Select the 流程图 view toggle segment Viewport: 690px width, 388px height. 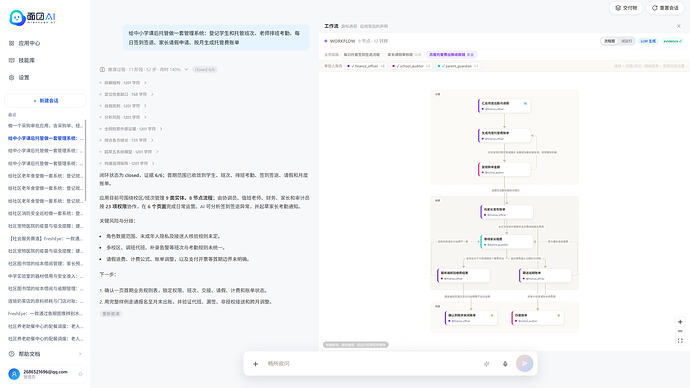[x=609, y=41]
